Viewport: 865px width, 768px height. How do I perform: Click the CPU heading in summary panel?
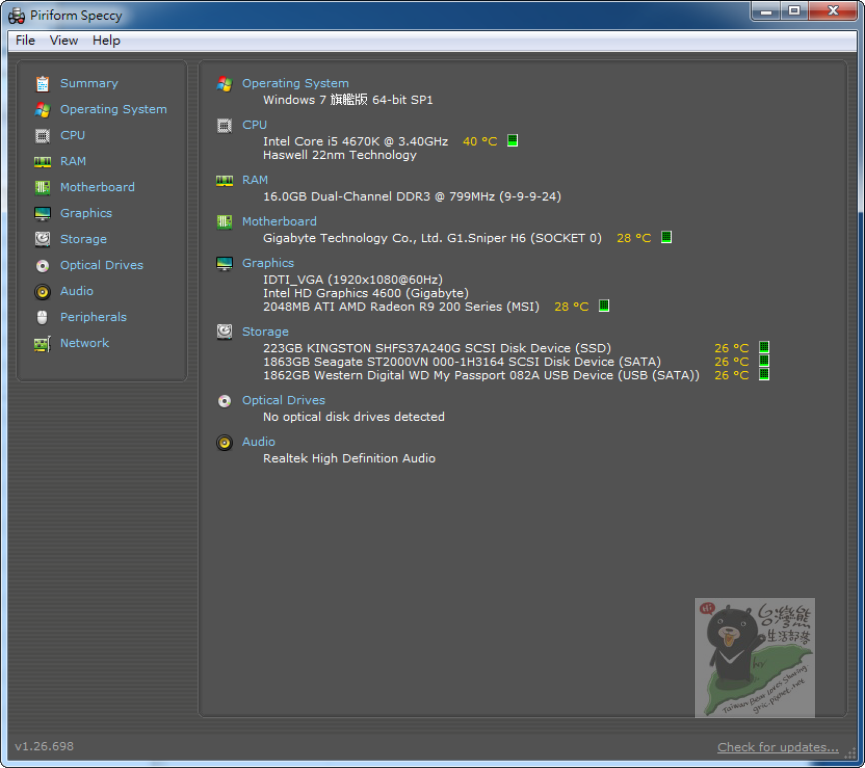click(x=254, y=125)
